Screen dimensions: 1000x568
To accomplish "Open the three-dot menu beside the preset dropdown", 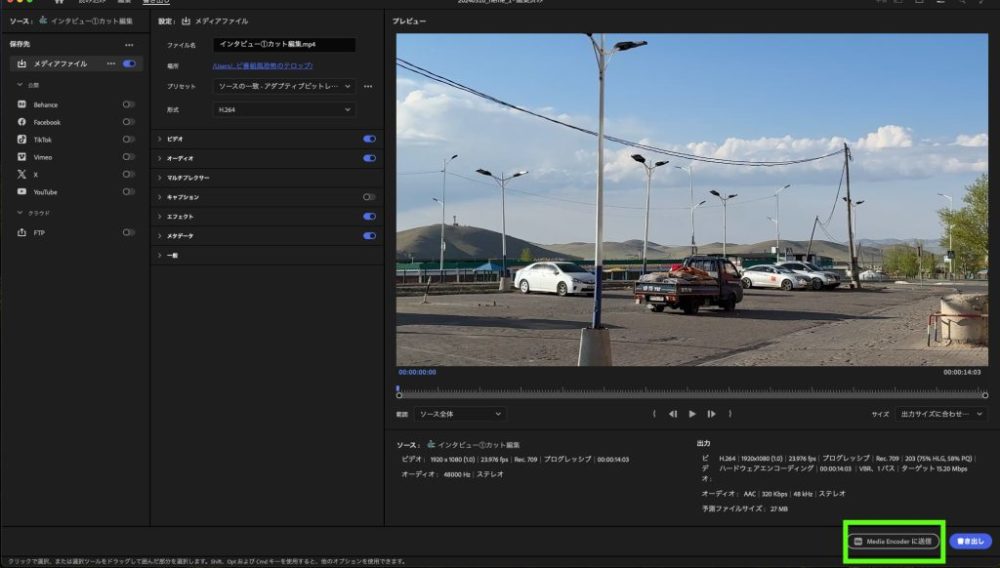I will (x=368, y=87).
